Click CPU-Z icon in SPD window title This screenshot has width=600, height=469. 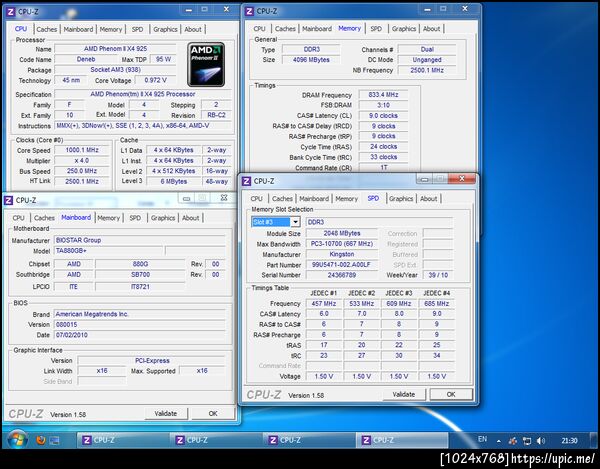pyautogui.click(x=246, y=181)
